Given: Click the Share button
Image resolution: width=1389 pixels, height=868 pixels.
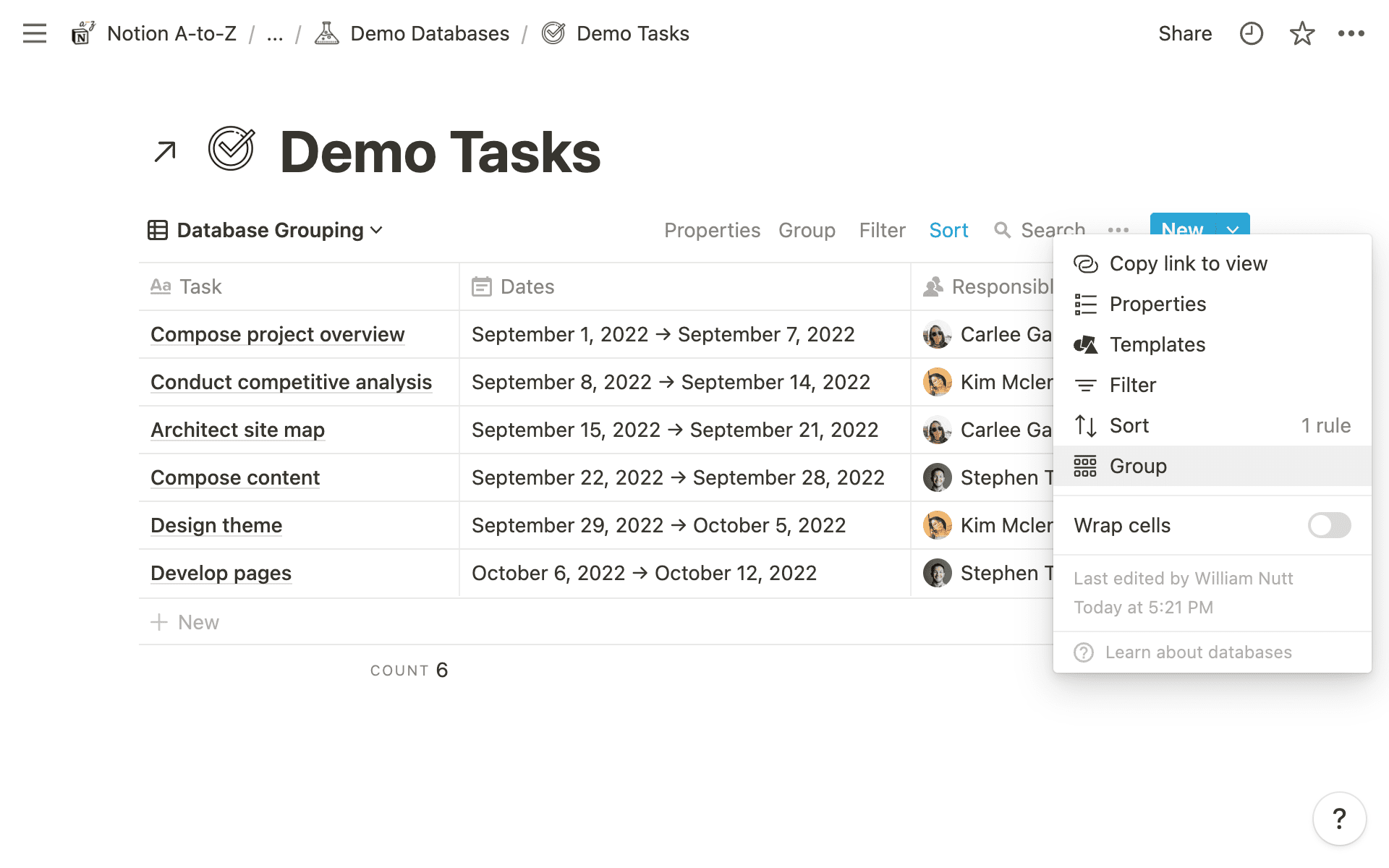Looking at the screenshot, I should [x=1184, y=33].
